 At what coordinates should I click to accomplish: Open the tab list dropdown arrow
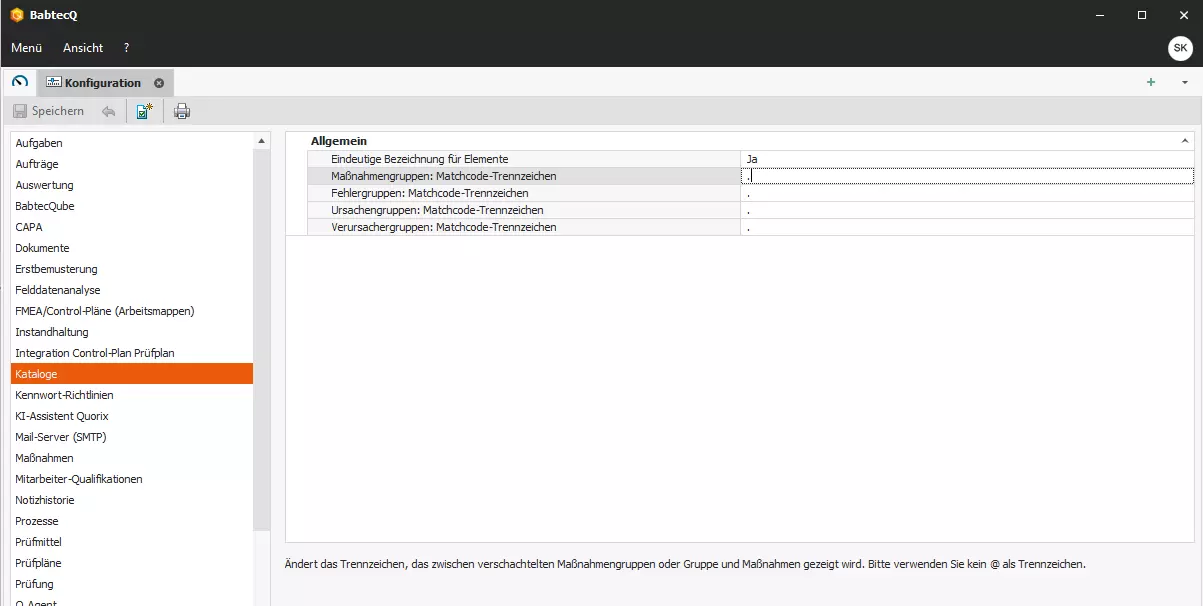1185,83
